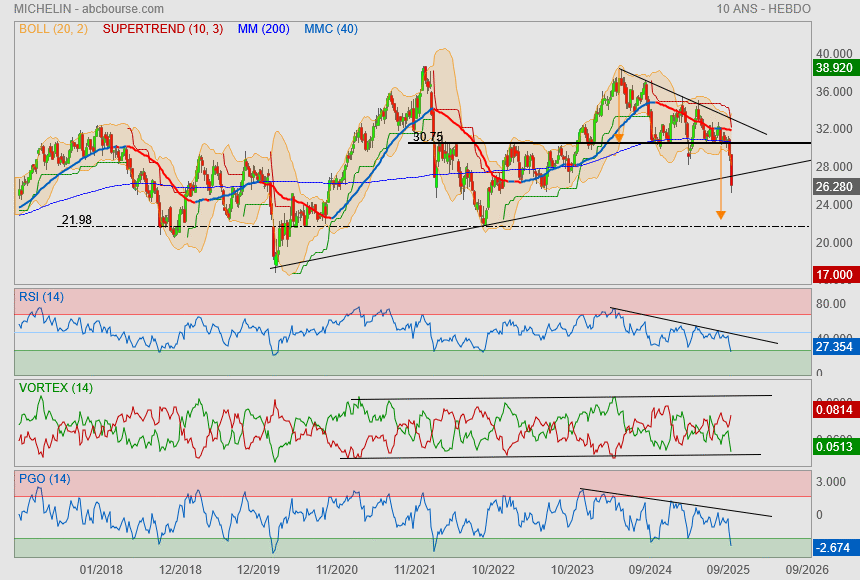Click the green 0.0513 vortex value tag
Image resolution: width=860 pixels, height=580 pixels.
point(833,450)
